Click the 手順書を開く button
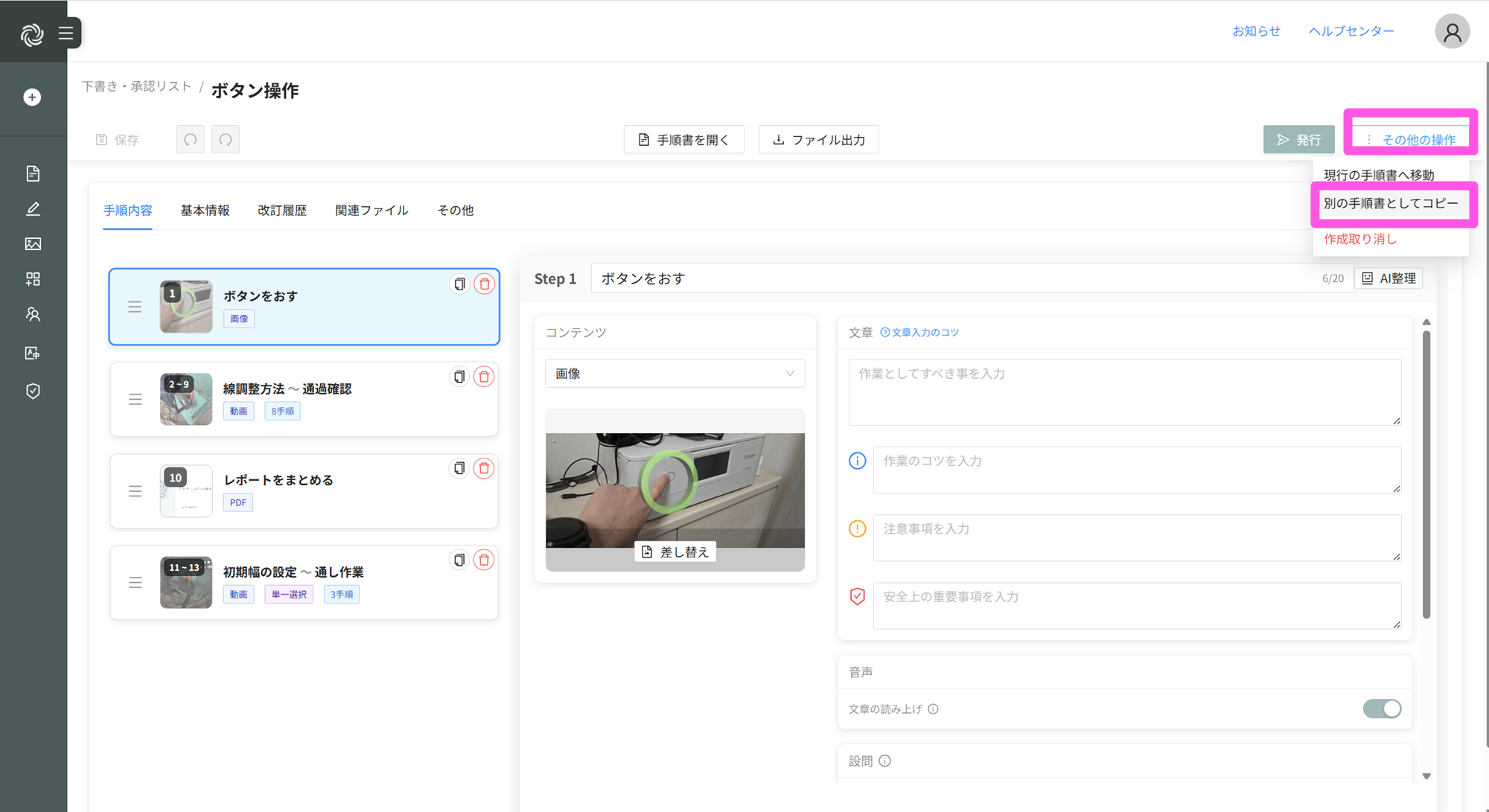 coord(683,139)
